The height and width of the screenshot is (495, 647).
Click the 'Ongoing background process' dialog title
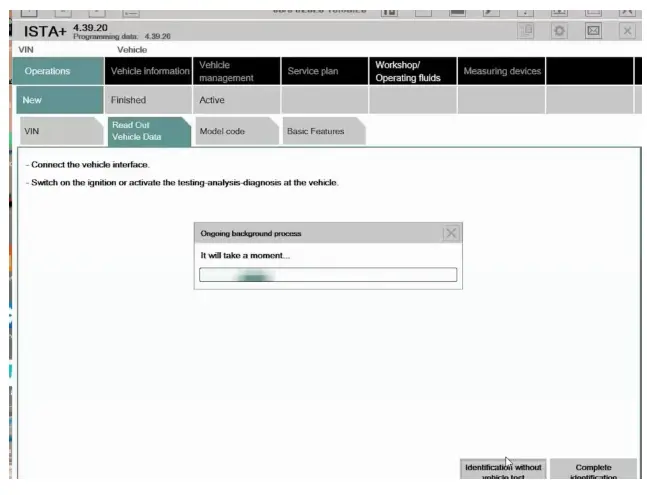pyautogui.click(x=251, y=233)
